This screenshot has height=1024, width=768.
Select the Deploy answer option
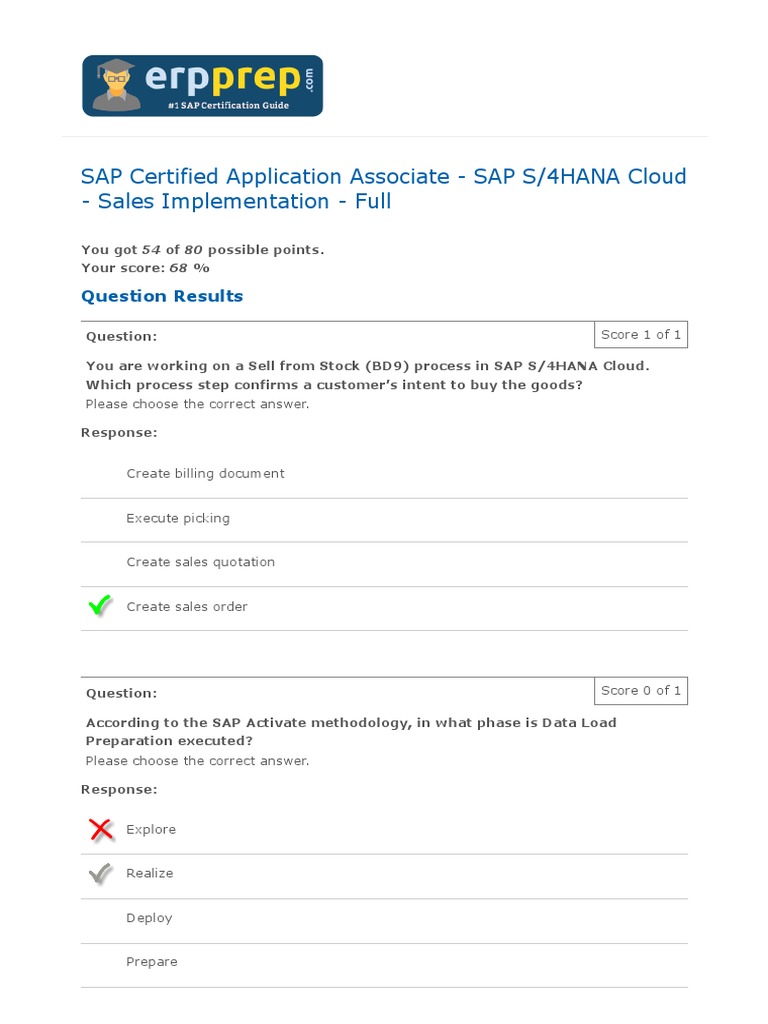[149, 918]
